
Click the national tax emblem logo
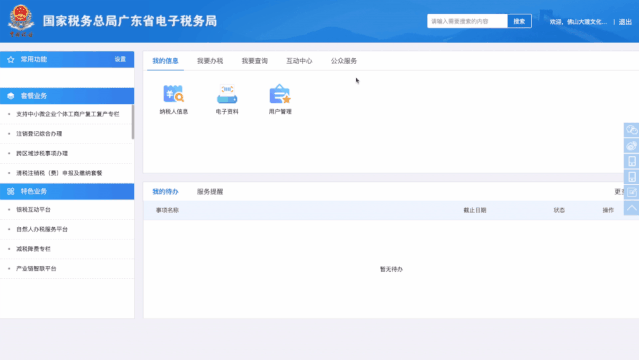(20, 21)
